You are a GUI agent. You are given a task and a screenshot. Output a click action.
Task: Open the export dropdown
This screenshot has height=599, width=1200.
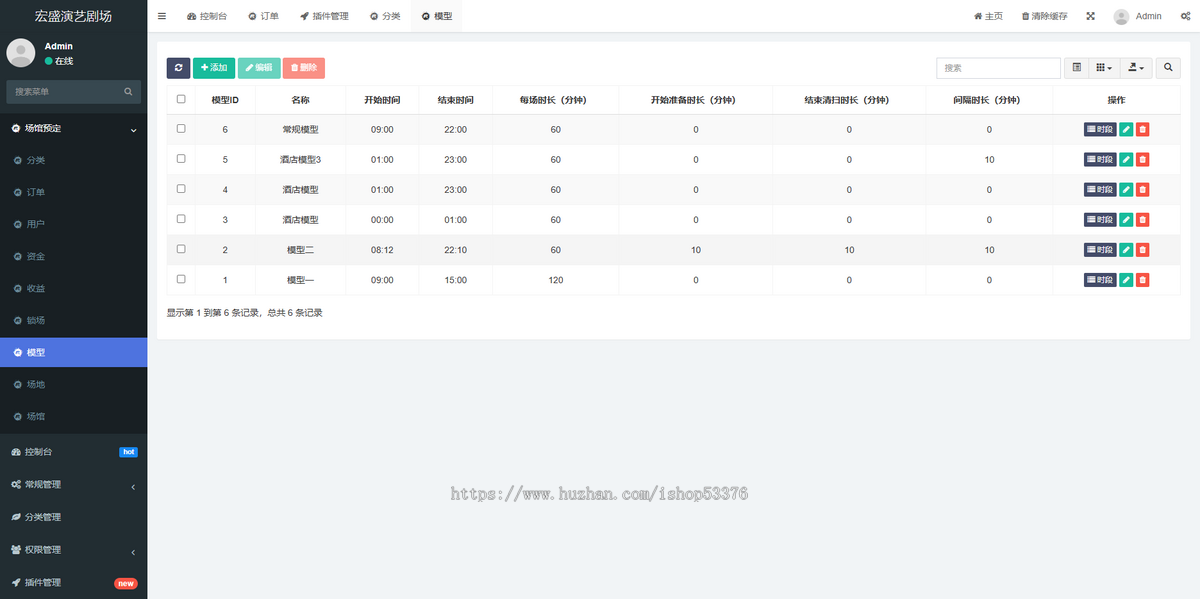point(1136,68)
